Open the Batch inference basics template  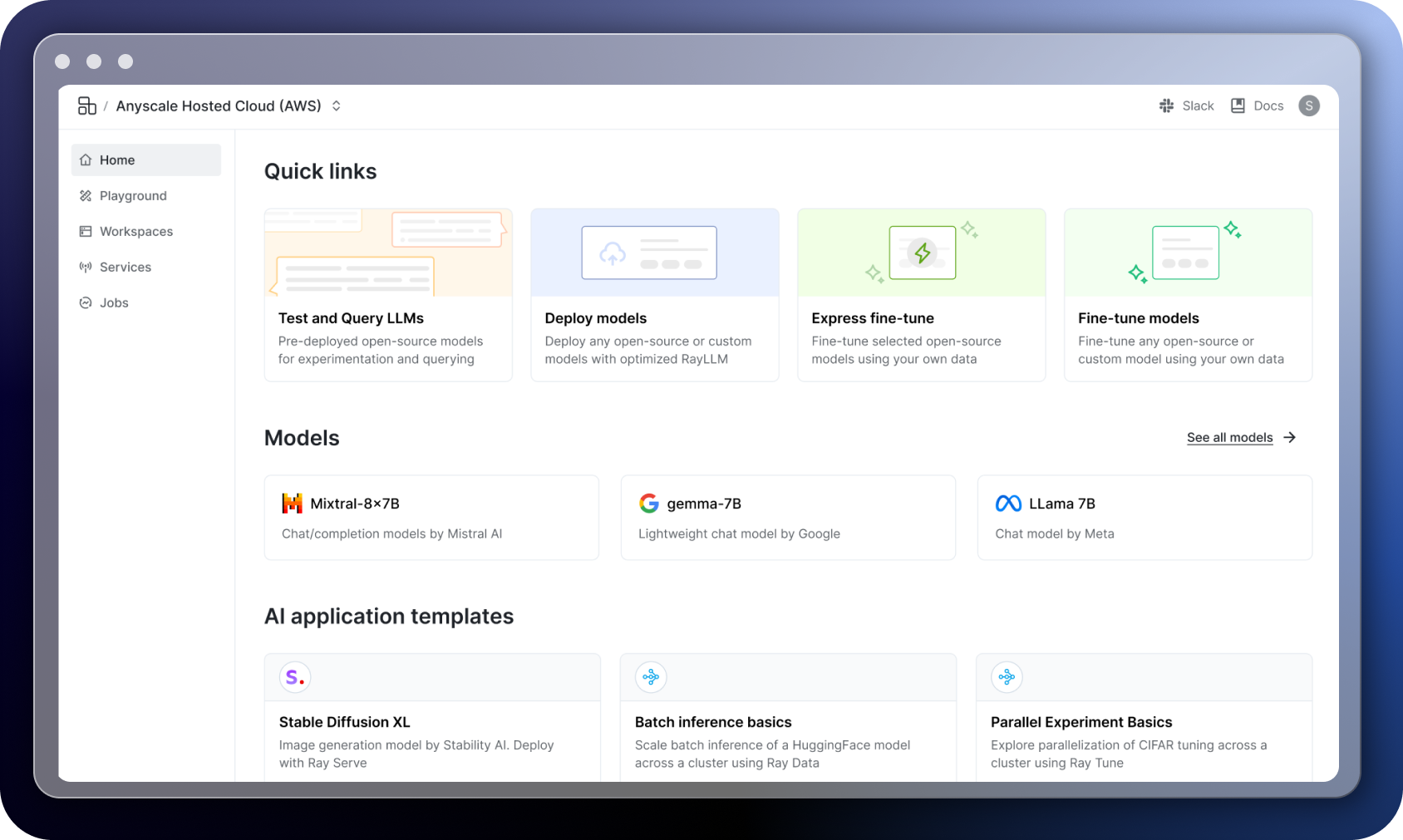click(788, 718)
